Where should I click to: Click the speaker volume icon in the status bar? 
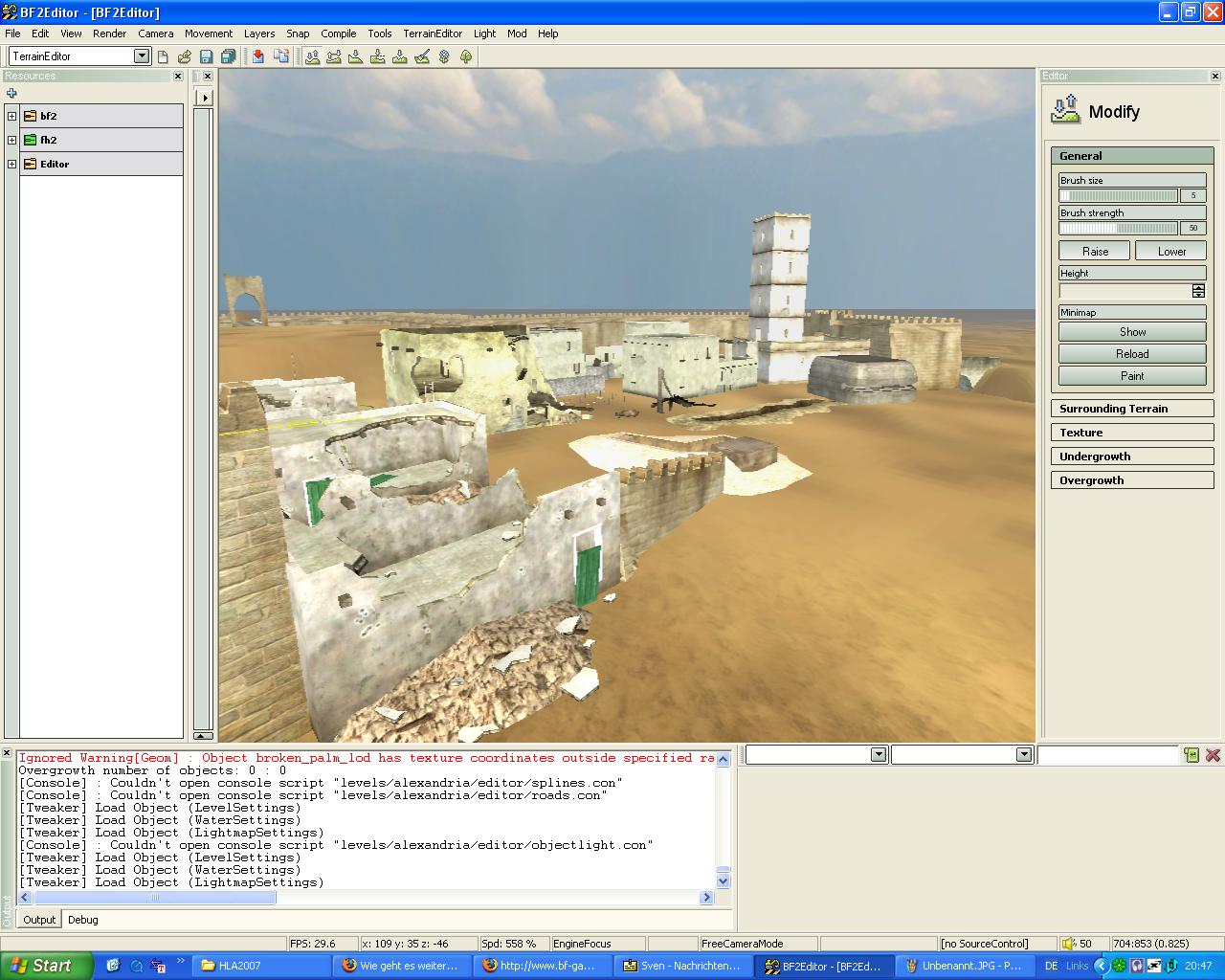[x=1070, y=944]
